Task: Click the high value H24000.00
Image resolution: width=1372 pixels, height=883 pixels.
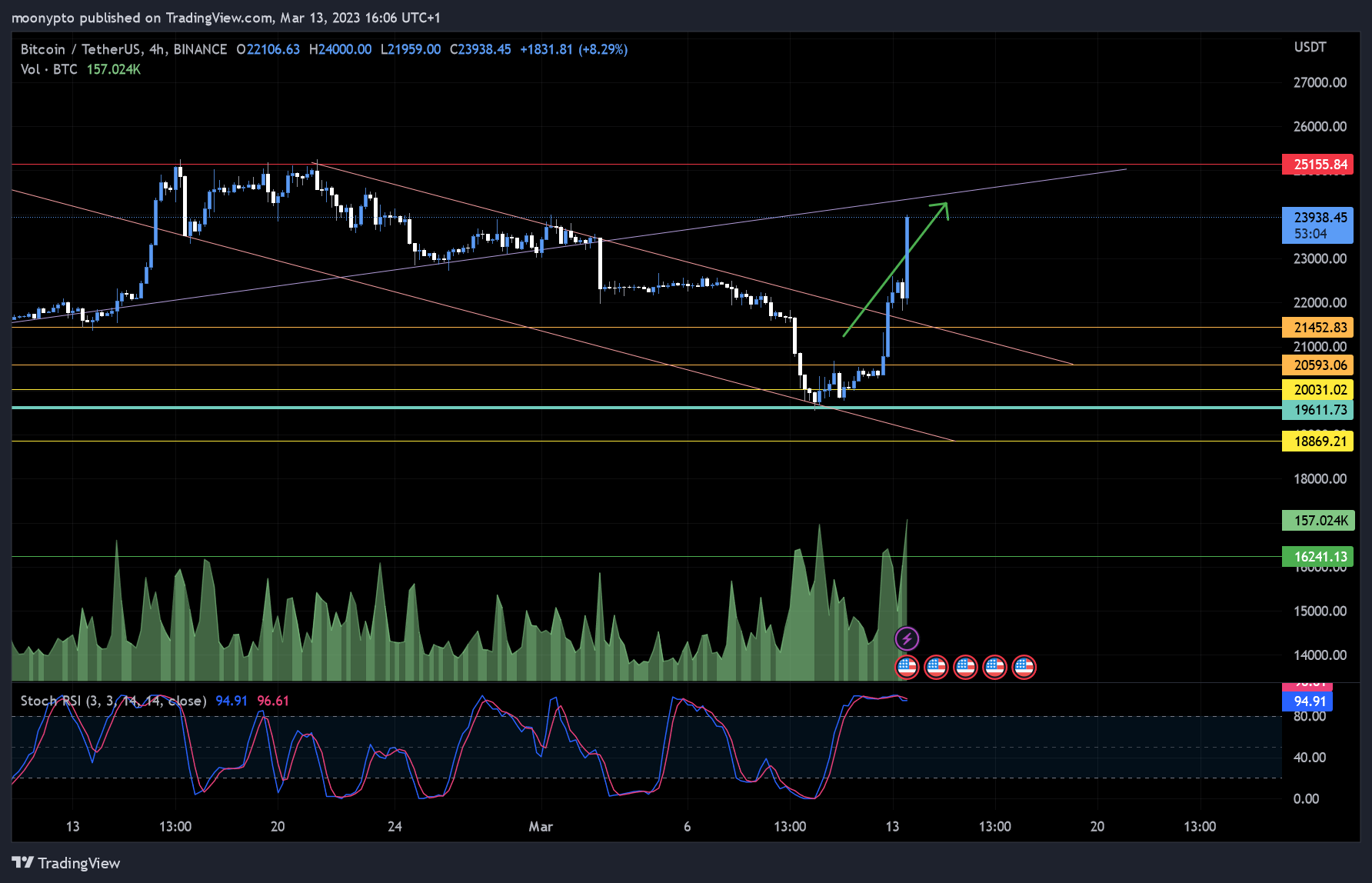Action: (x=340, y=49)
